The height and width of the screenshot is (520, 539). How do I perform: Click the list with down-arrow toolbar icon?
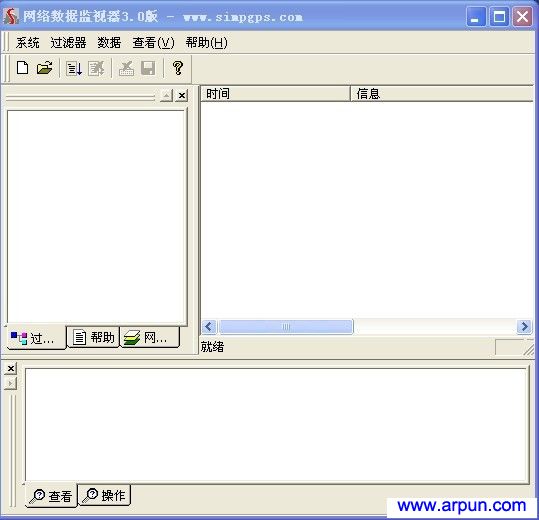(74, 68)
